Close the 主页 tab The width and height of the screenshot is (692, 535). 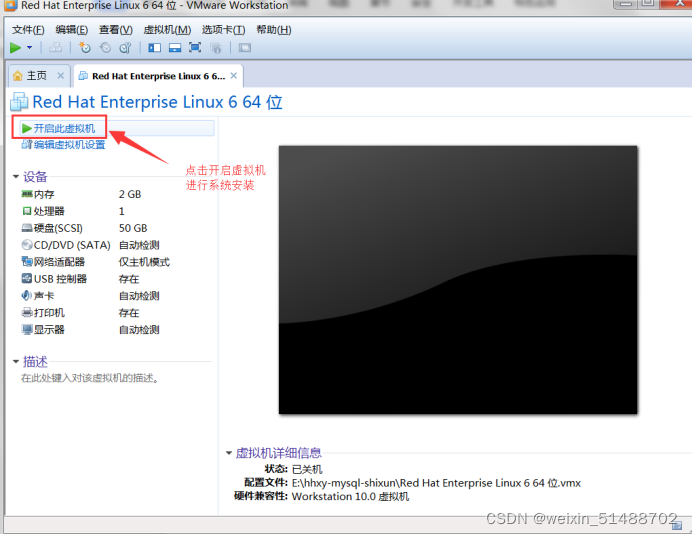pyautogui.click(x=60, y=76)
